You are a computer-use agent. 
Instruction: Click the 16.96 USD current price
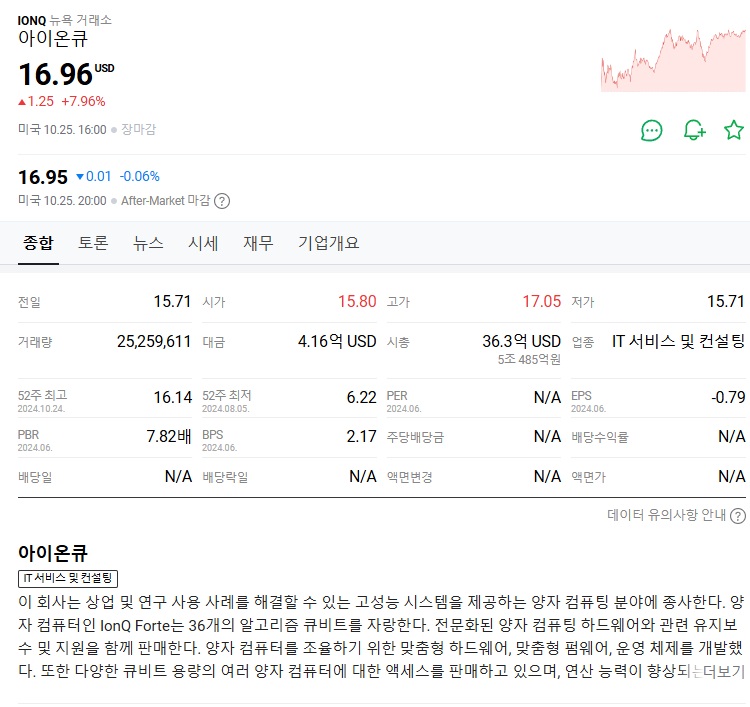pyautogui.click(x=66, y=75)
